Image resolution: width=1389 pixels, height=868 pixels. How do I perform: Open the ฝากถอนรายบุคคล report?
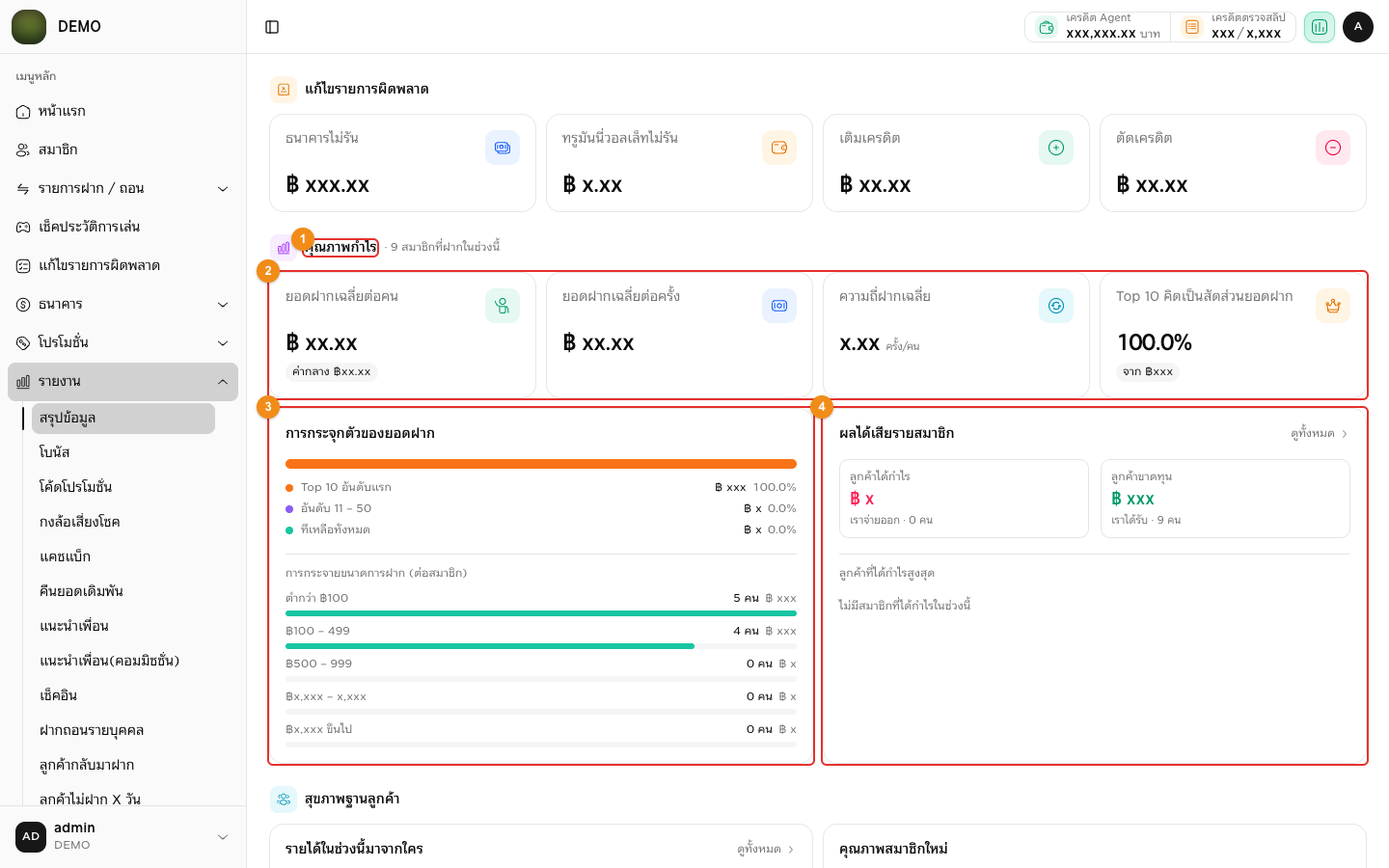123,731
